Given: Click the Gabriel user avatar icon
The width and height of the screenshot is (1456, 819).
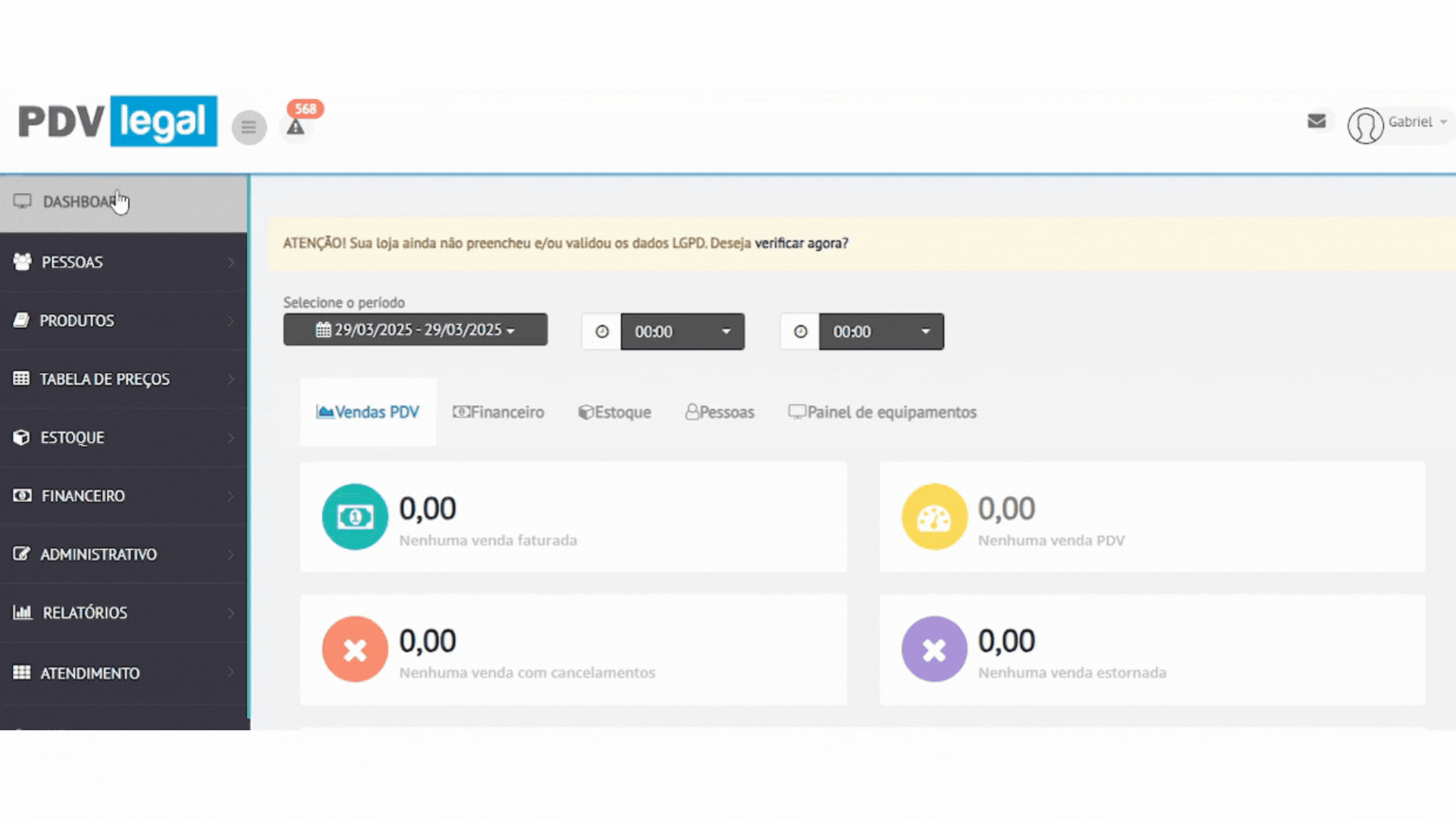Looking at the screenshot, I should point(1365,125).
